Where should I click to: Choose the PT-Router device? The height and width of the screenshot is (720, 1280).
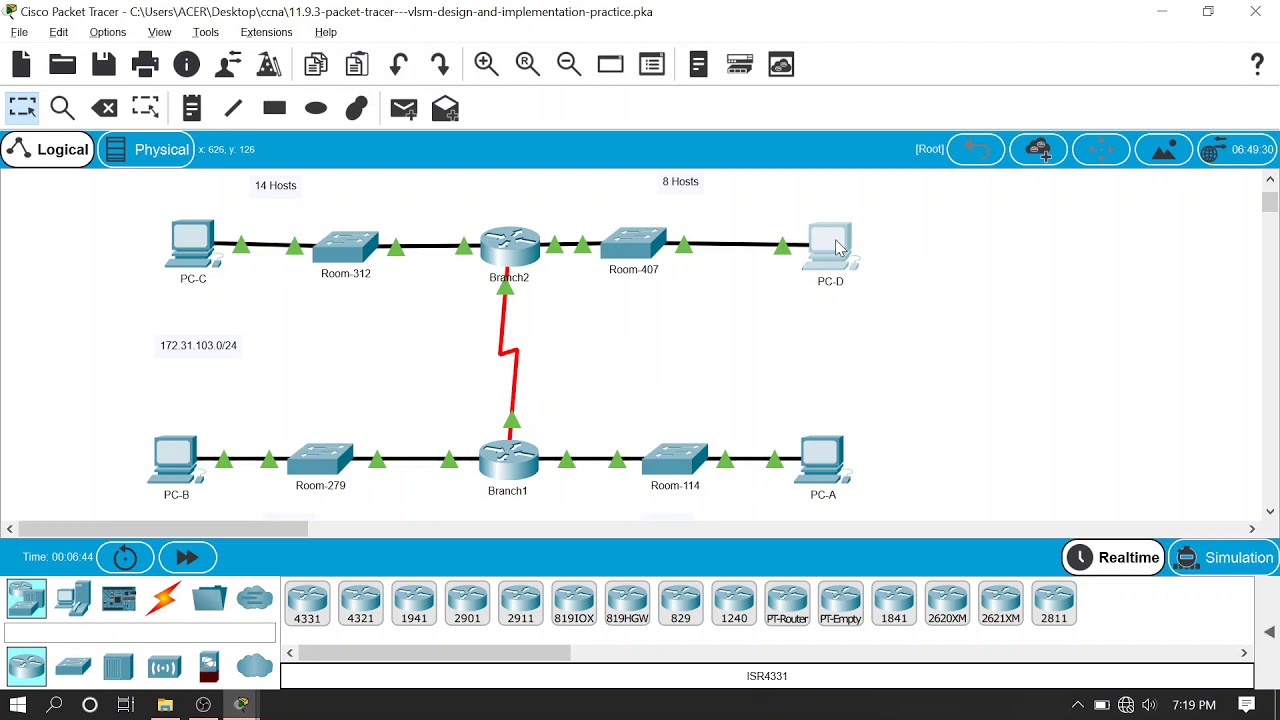tap(787, 604)
